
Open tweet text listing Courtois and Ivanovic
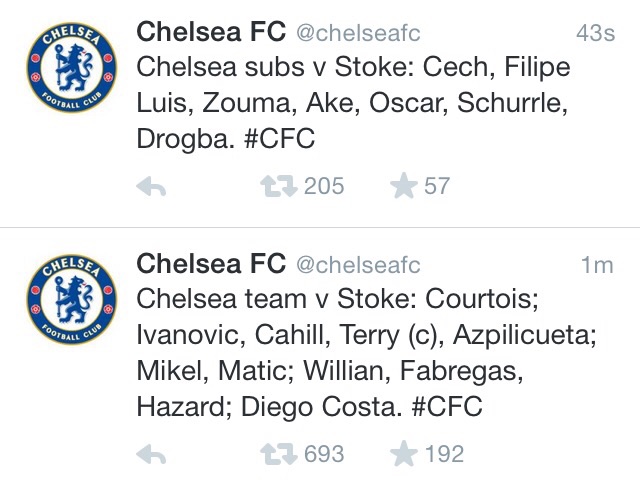367,353
